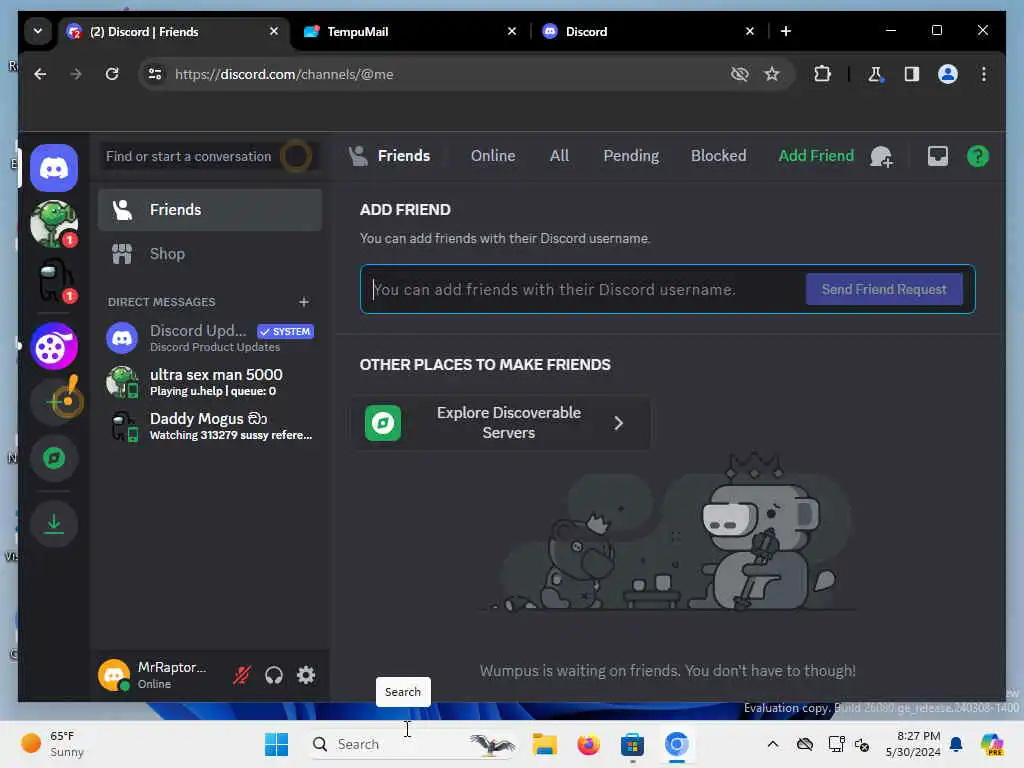Show hidden system tray icons
Viewport: 1024px width, 768px height.
pyautogui.click(x=773, y=744)
